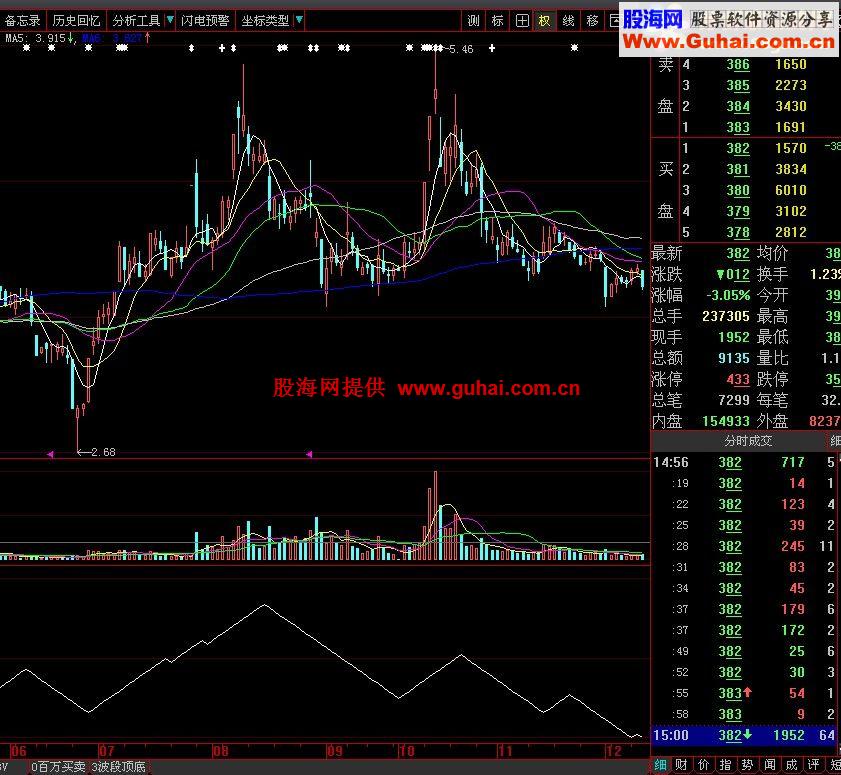This screenshot has height=775, width=841.
Task: Click the 田 multi-chart layout icon
Action: (x=521, y=19)
